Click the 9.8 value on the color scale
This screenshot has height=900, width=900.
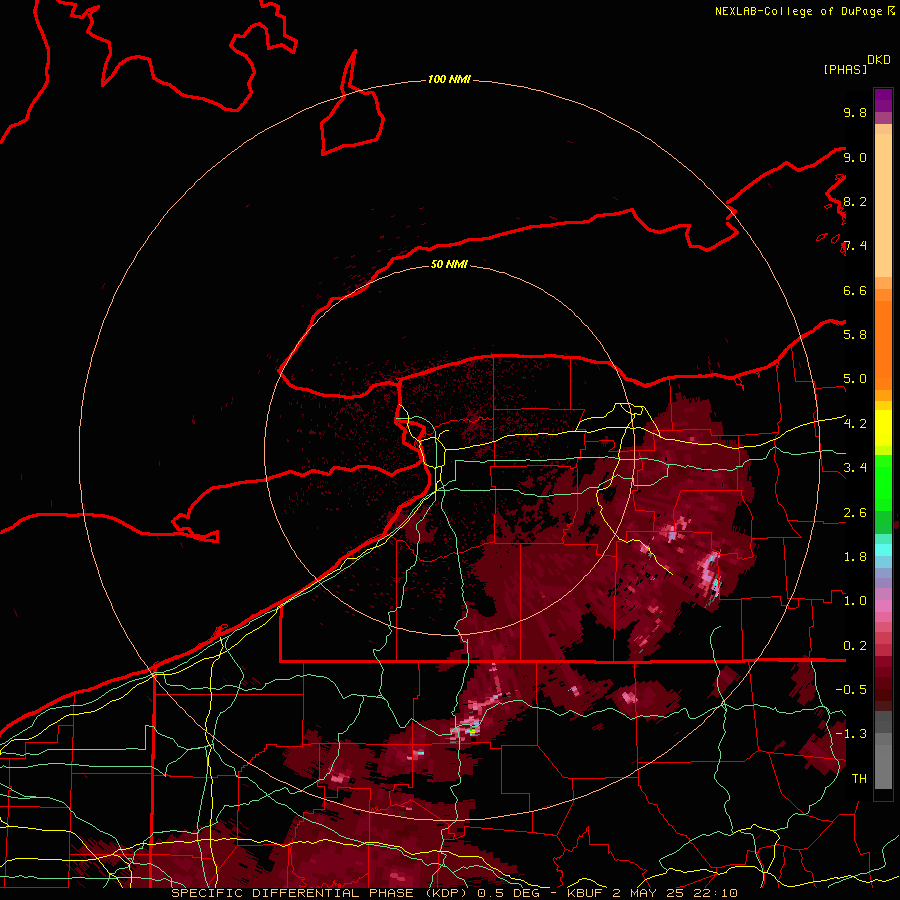[855, 112]
